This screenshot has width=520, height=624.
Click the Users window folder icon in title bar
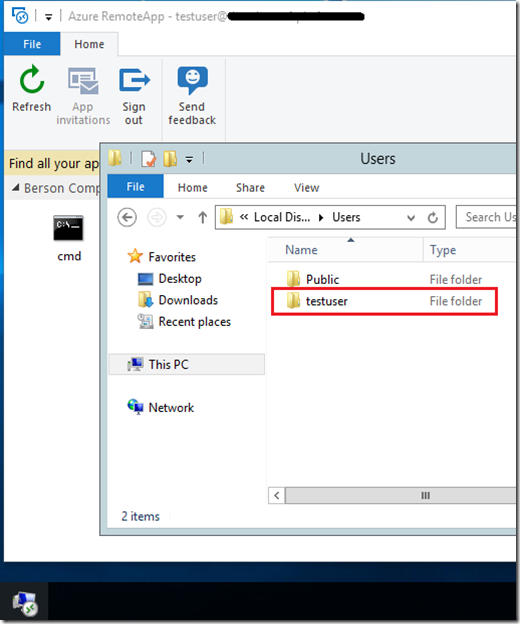click(115, 158)
